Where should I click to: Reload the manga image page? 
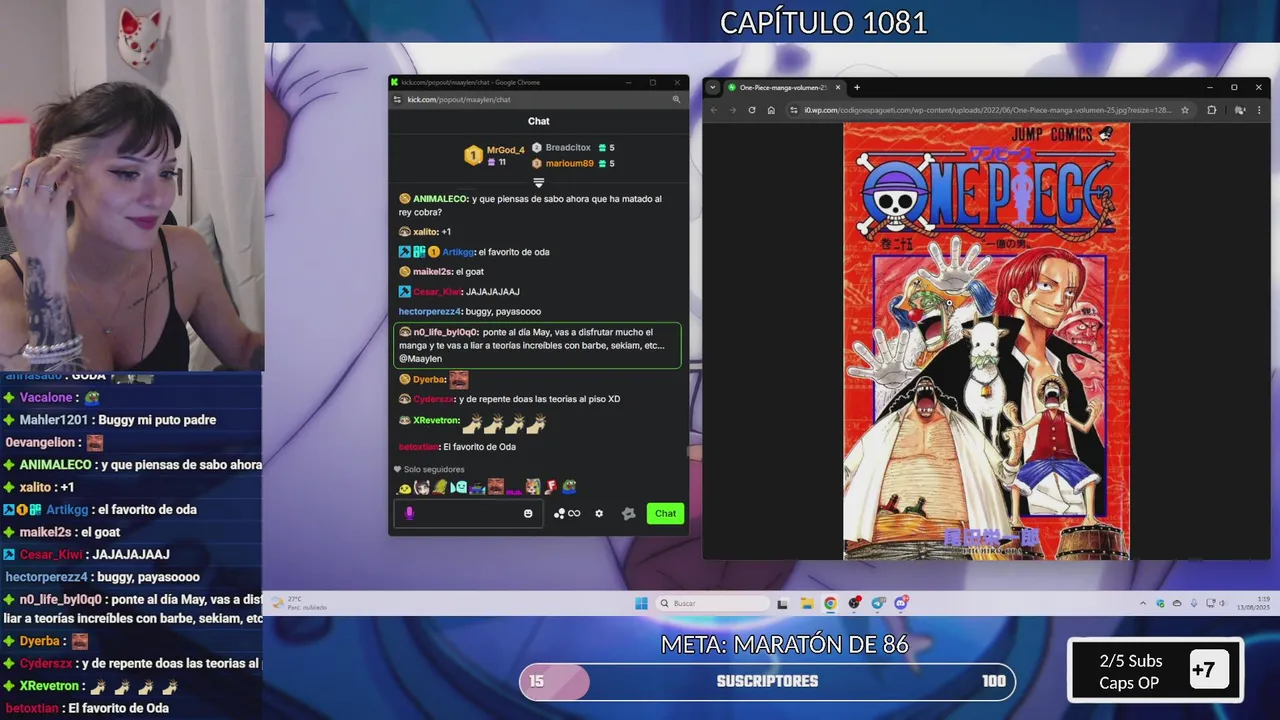pyautogui.click(x=752, y=110)
